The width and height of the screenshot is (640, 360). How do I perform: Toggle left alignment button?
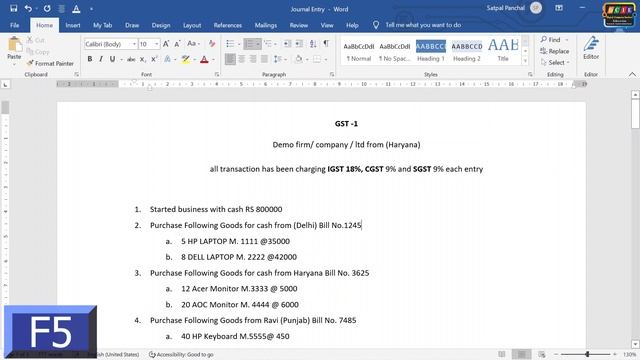tap(230, 60)
